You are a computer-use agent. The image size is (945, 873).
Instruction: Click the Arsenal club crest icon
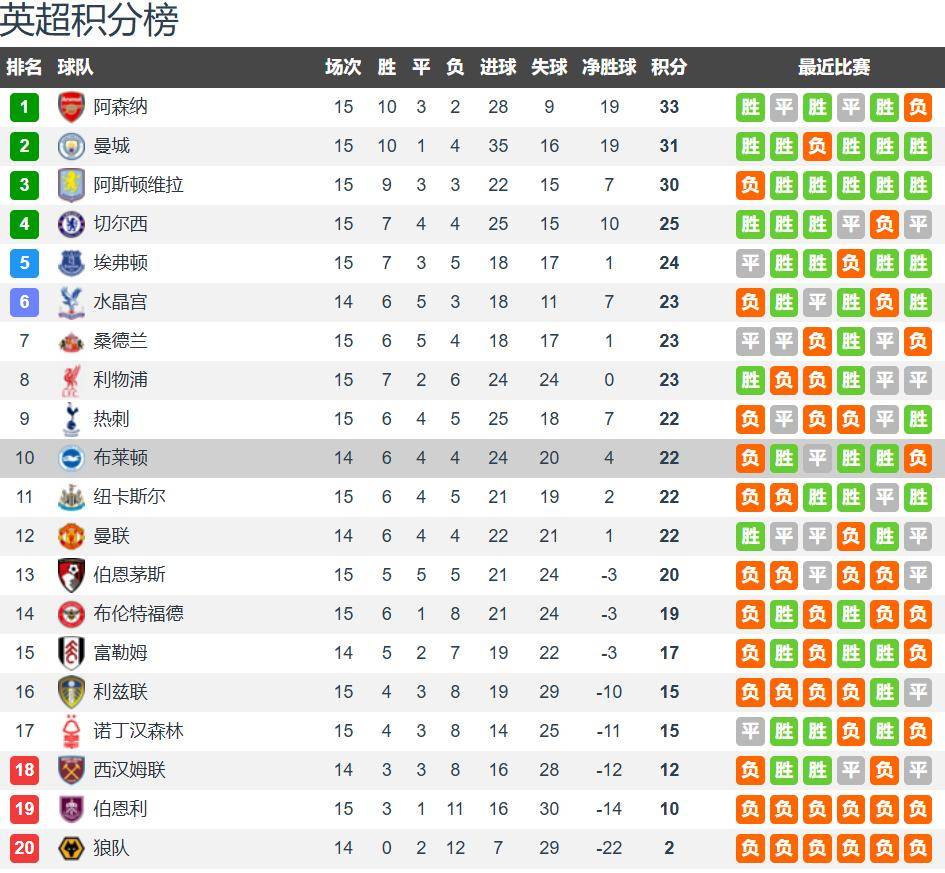(x=72, y=107)
